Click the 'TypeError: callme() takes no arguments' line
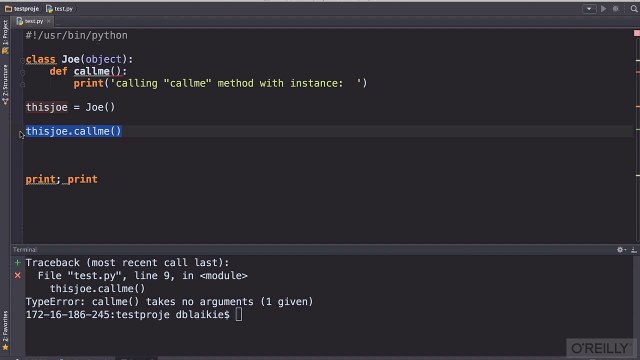 [x=169, y=302]
